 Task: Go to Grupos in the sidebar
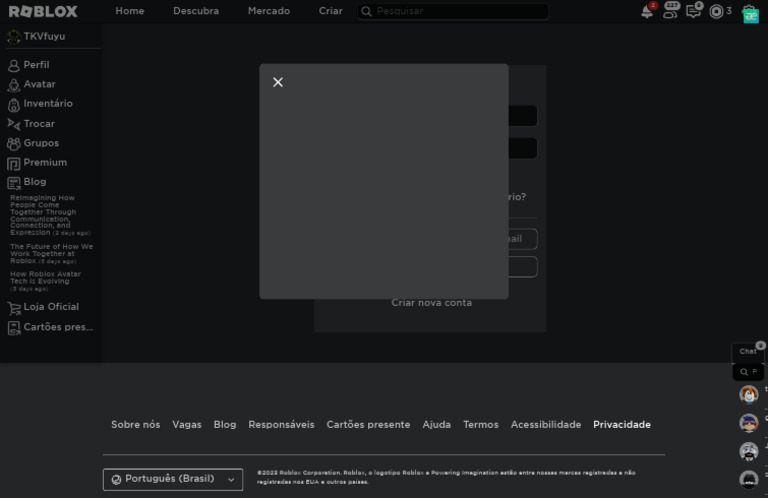41,143
